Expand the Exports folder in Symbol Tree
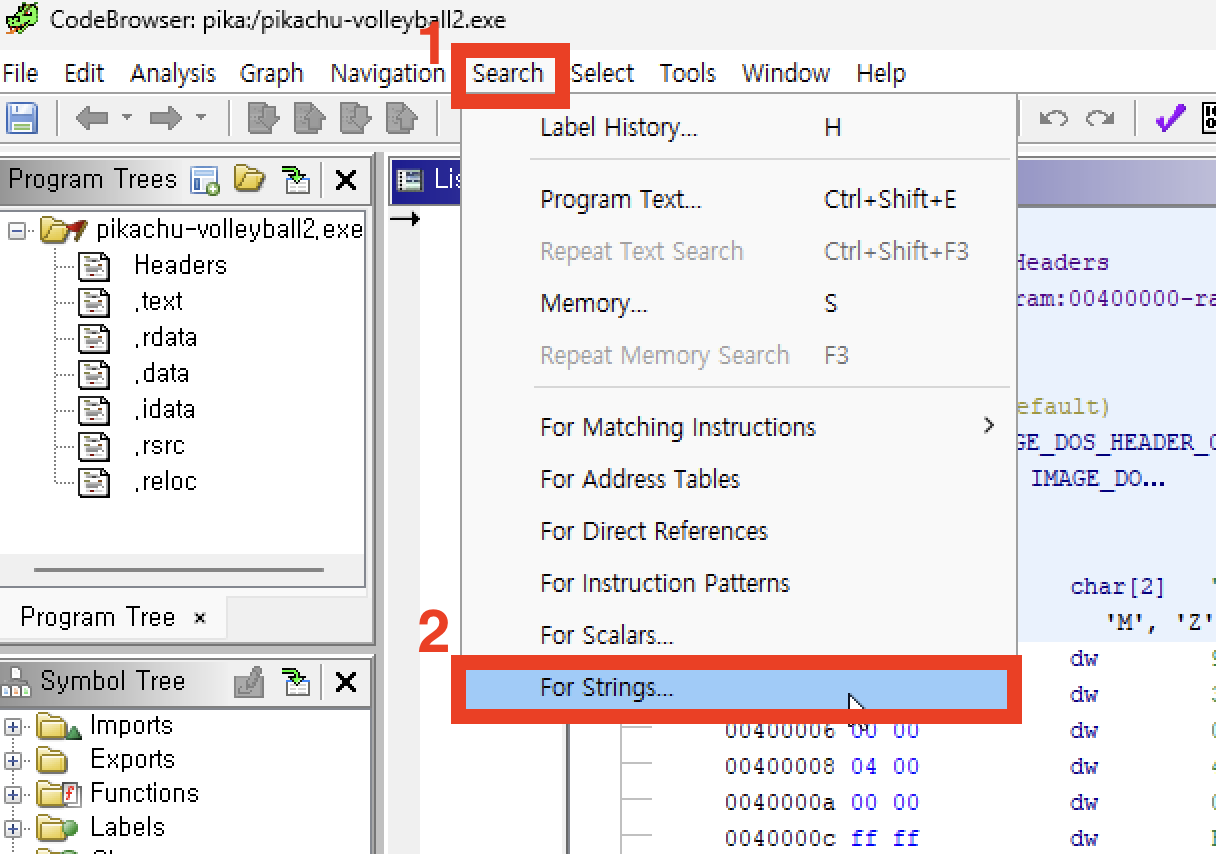This screenshot has width=1216, height=854. pos(12,761)
